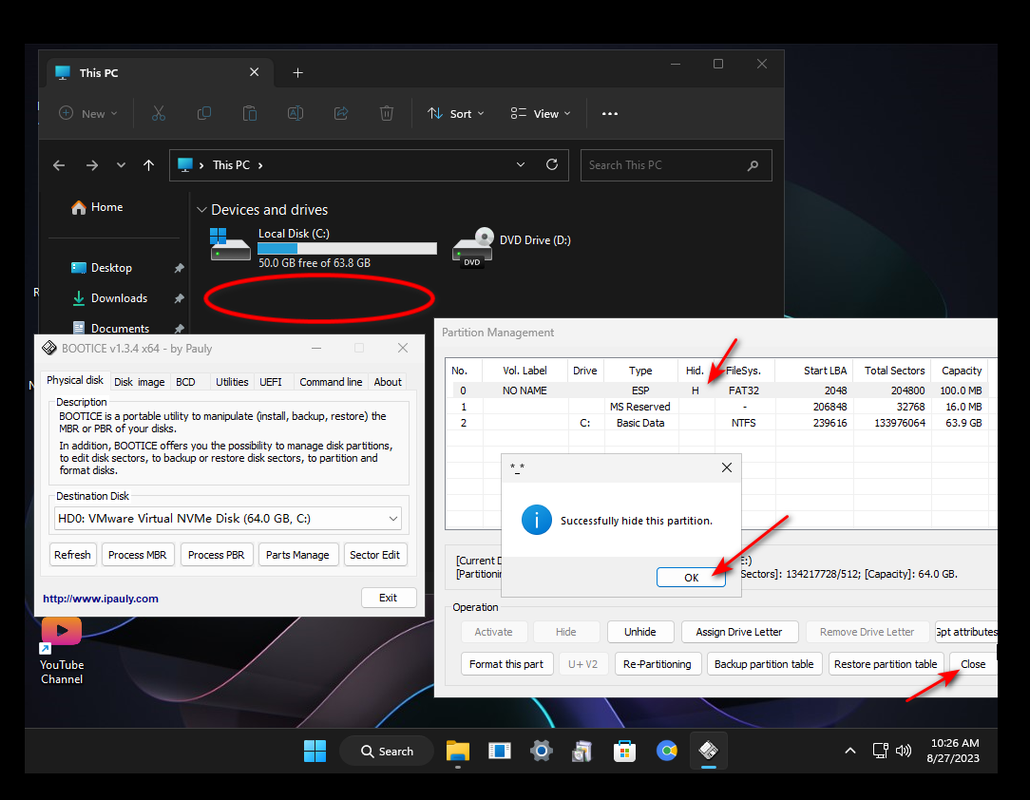
Task: Switch to the About tab in BOOTICE
Action: 388,382
